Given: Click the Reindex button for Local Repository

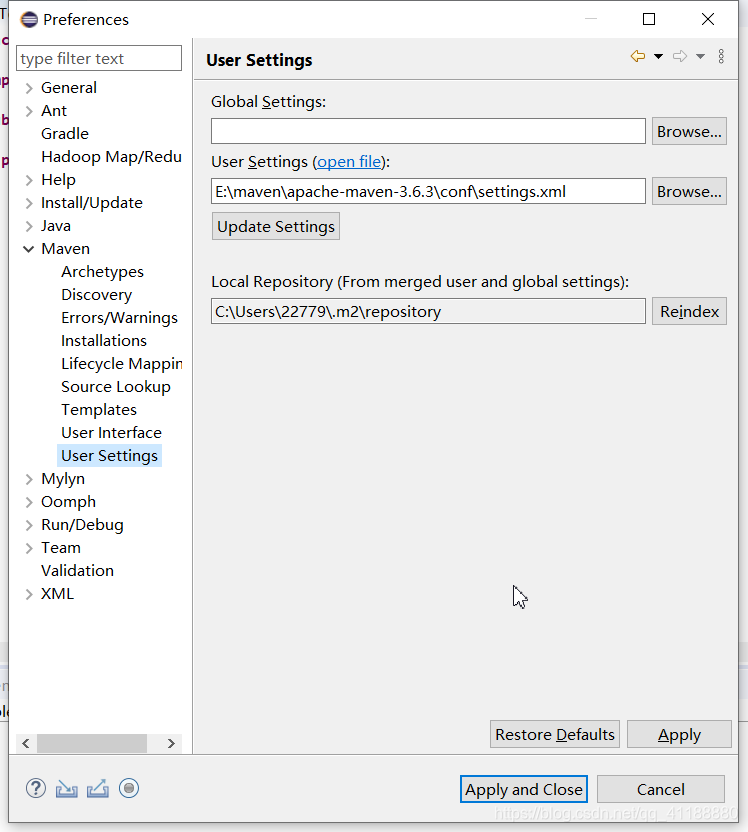Looking at the screenshot, I should 689,311.
